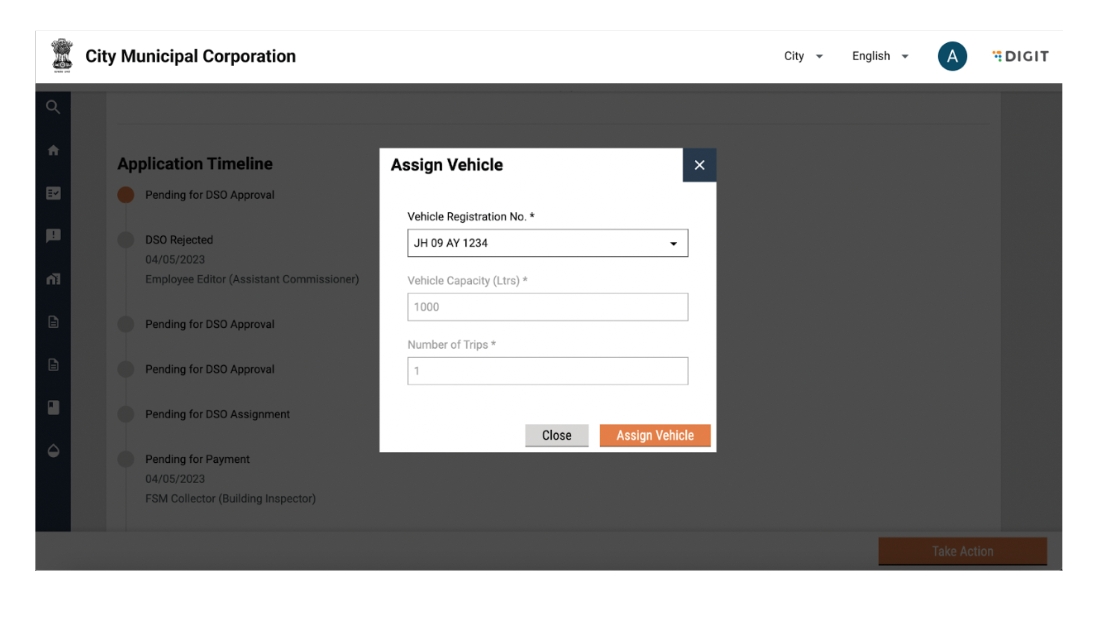This screenshot has width=1110, height=622.
Task: Open the Vehicle Registration No. dropdown
Action: (x=547, y=243)
